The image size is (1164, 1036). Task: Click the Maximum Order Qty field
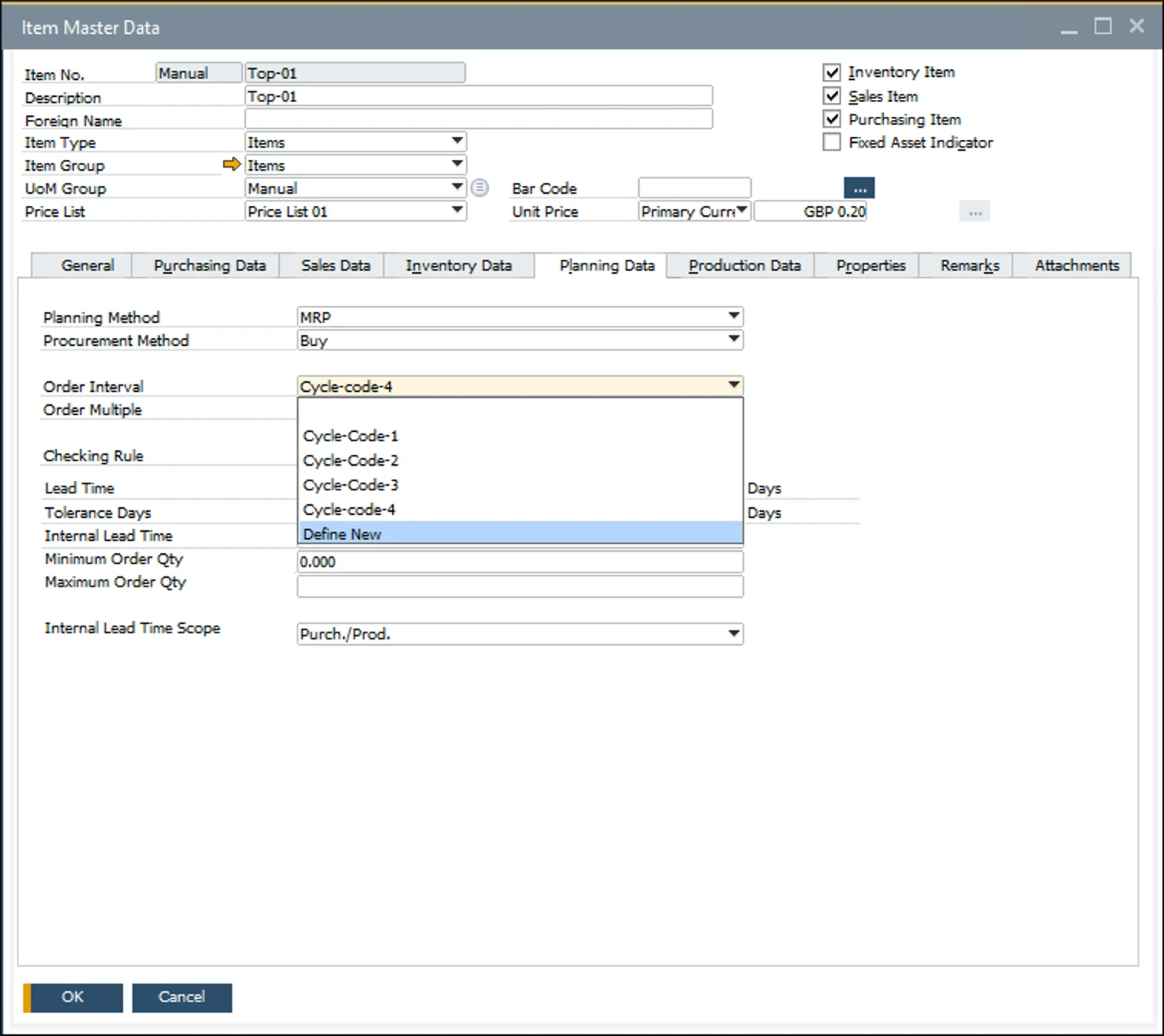(520, 586)
